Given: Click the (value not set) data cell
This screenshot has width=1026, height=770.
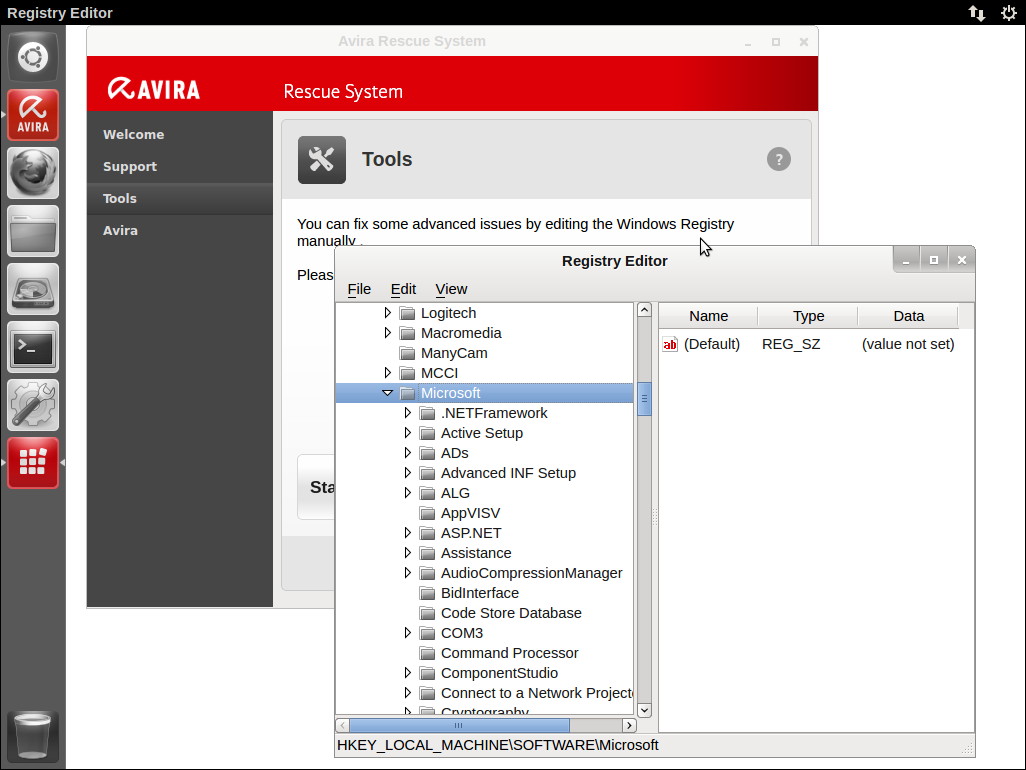Looking at the screenshot, I should 908,344.
